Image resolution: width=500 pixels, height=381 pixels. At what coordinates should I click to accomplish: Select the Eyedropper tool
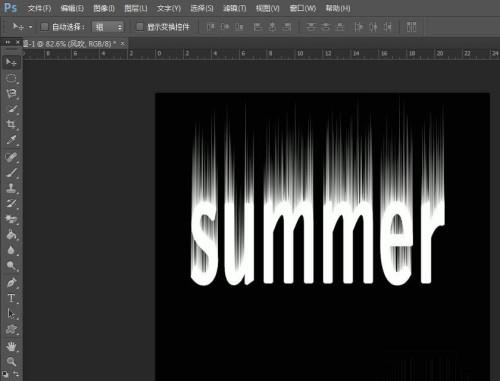pos(11,140)
